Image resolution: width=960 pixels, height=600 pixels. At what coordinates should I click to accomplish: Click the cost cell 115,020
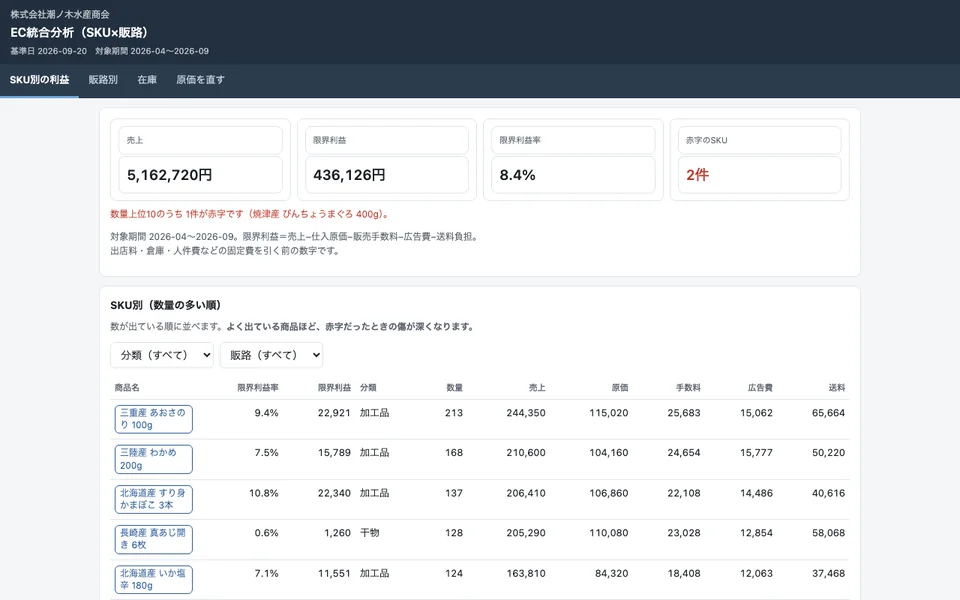coord(609,413)
